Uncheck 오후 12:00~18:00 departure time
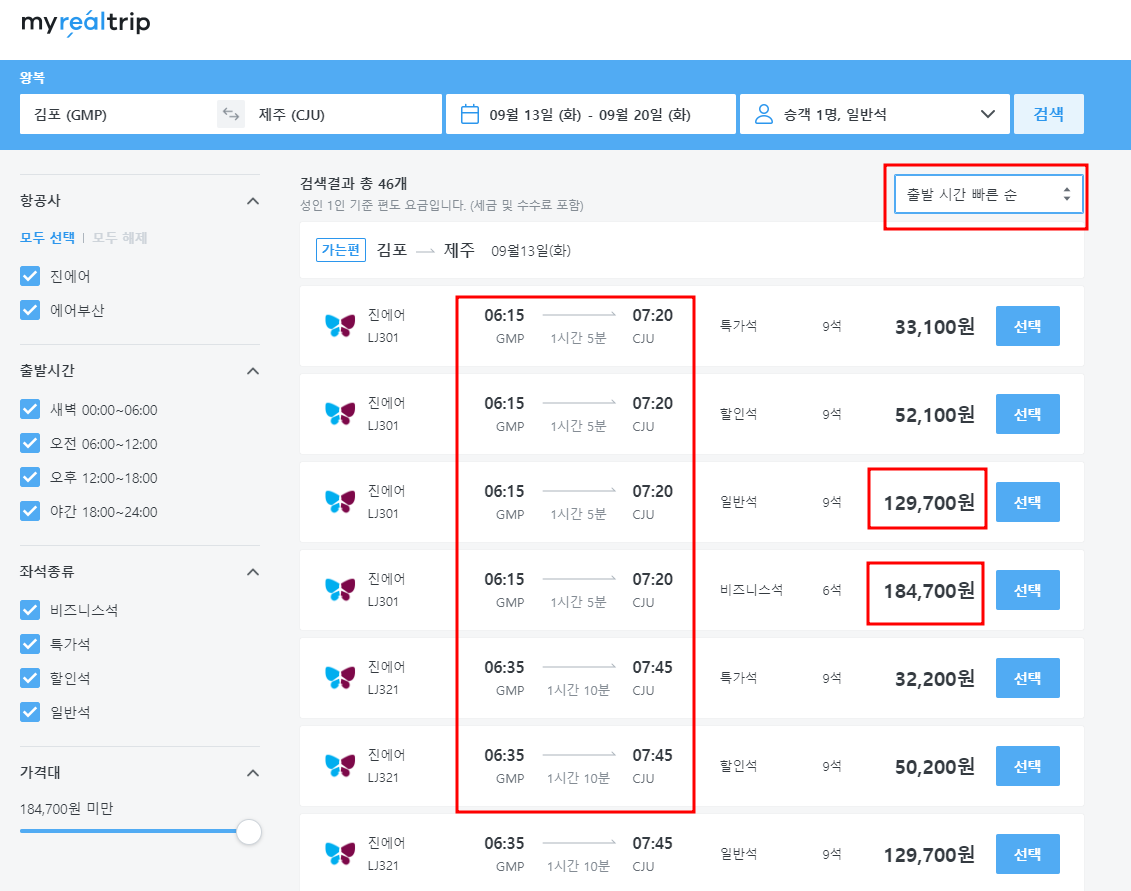Image resolution: width=1131 pixels, height=891 pixels. [30, 477]
